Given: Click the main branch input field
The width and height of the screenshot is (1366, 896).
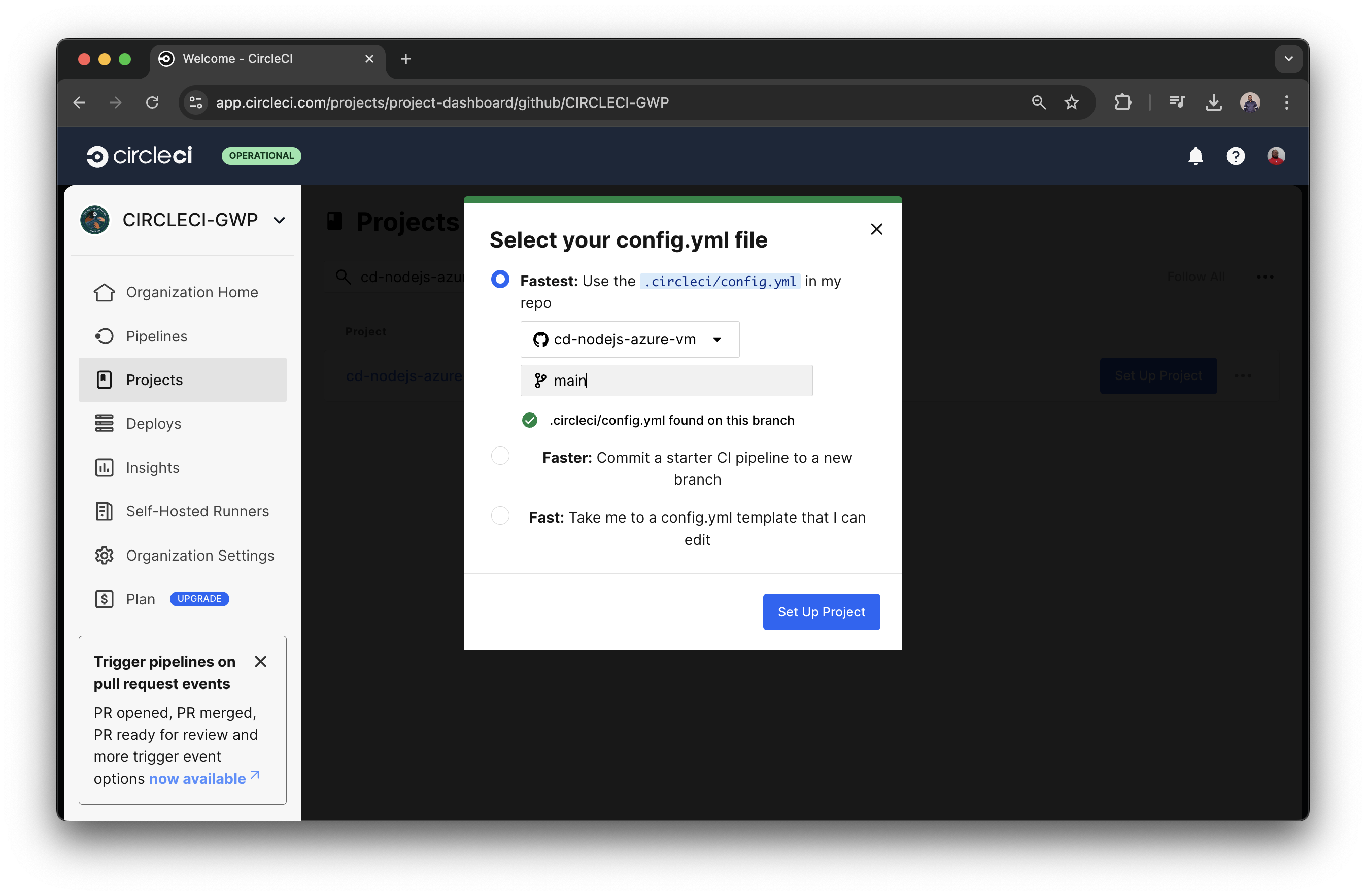Looking at the screenshot, I should [666, 380].
